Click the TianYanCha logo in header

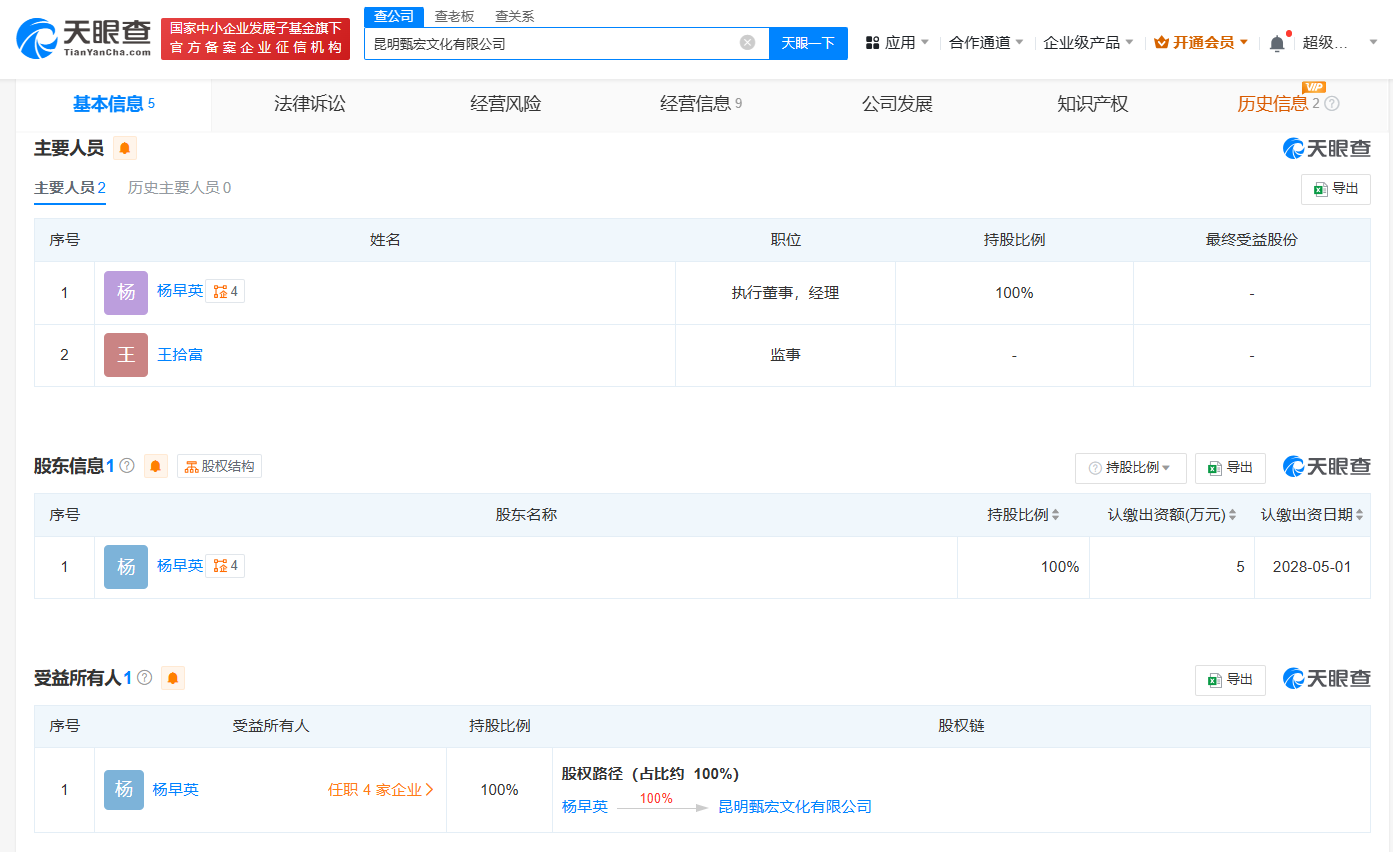[82, 38]
